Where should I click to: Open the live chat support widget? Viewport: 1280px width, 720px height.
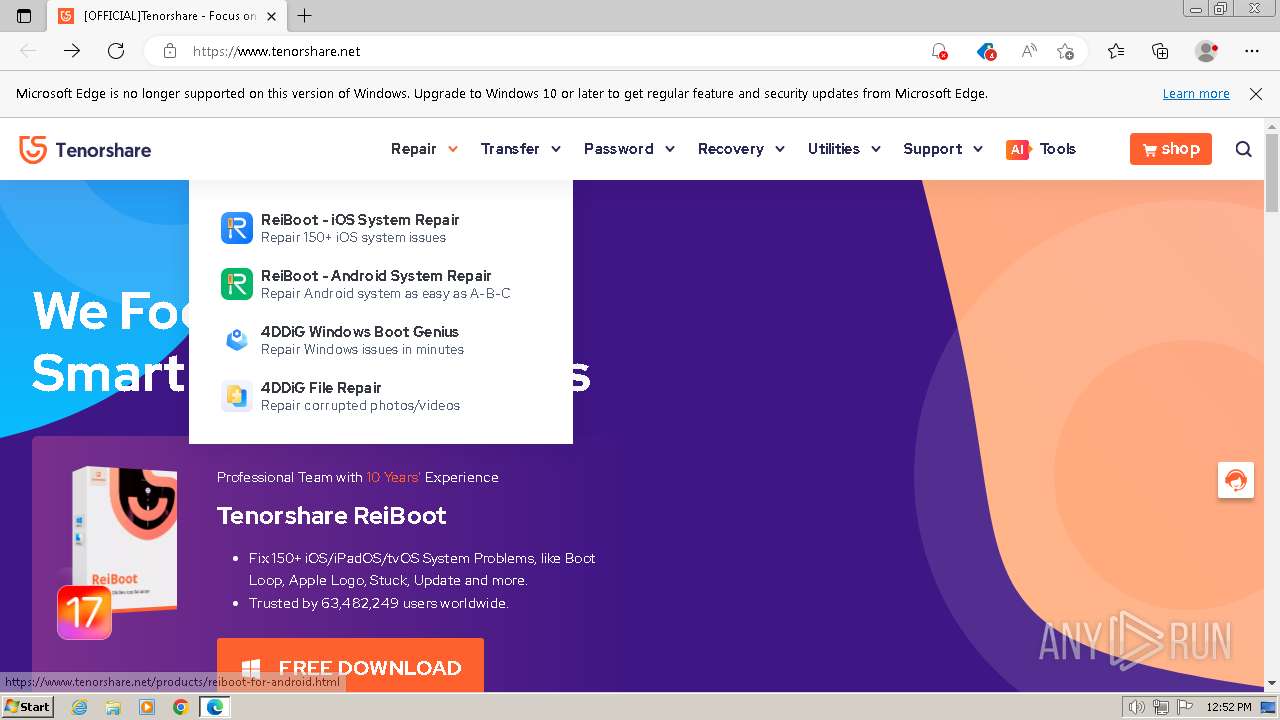(x=1236, y=480)
